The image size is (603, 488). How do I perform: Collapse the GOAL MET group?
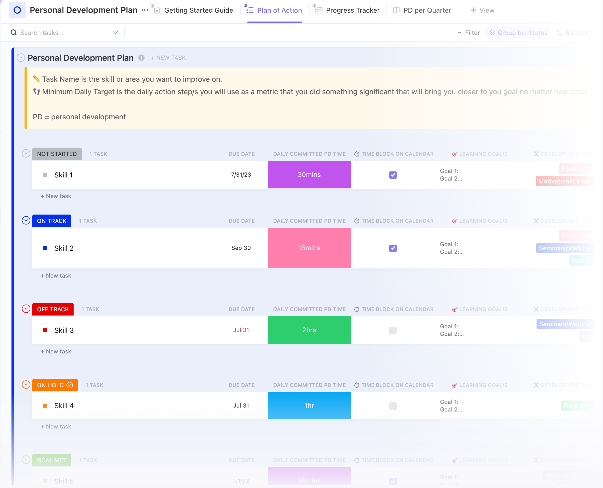(26, 459)
